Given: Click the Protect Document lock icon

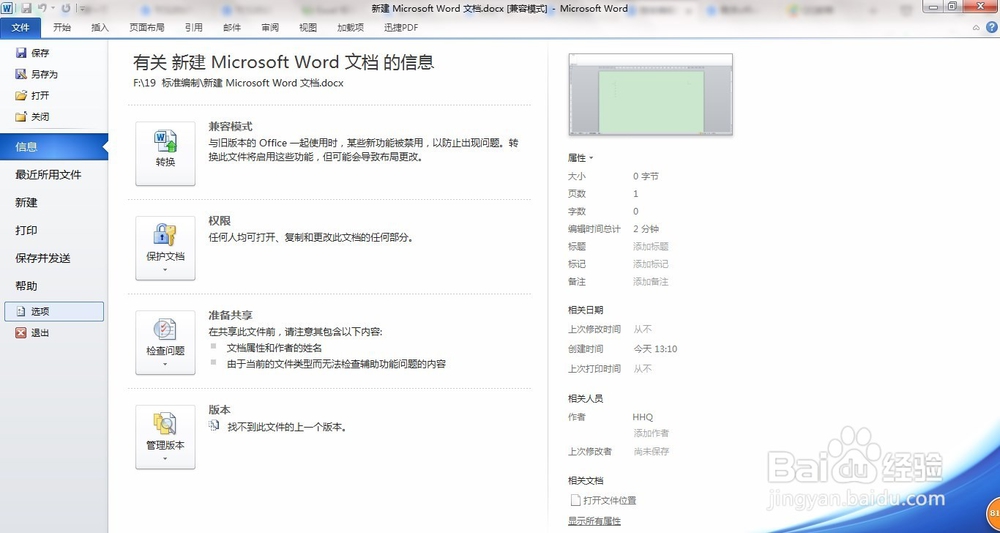Looking at the screenshot, I should (x=165, y=235).
